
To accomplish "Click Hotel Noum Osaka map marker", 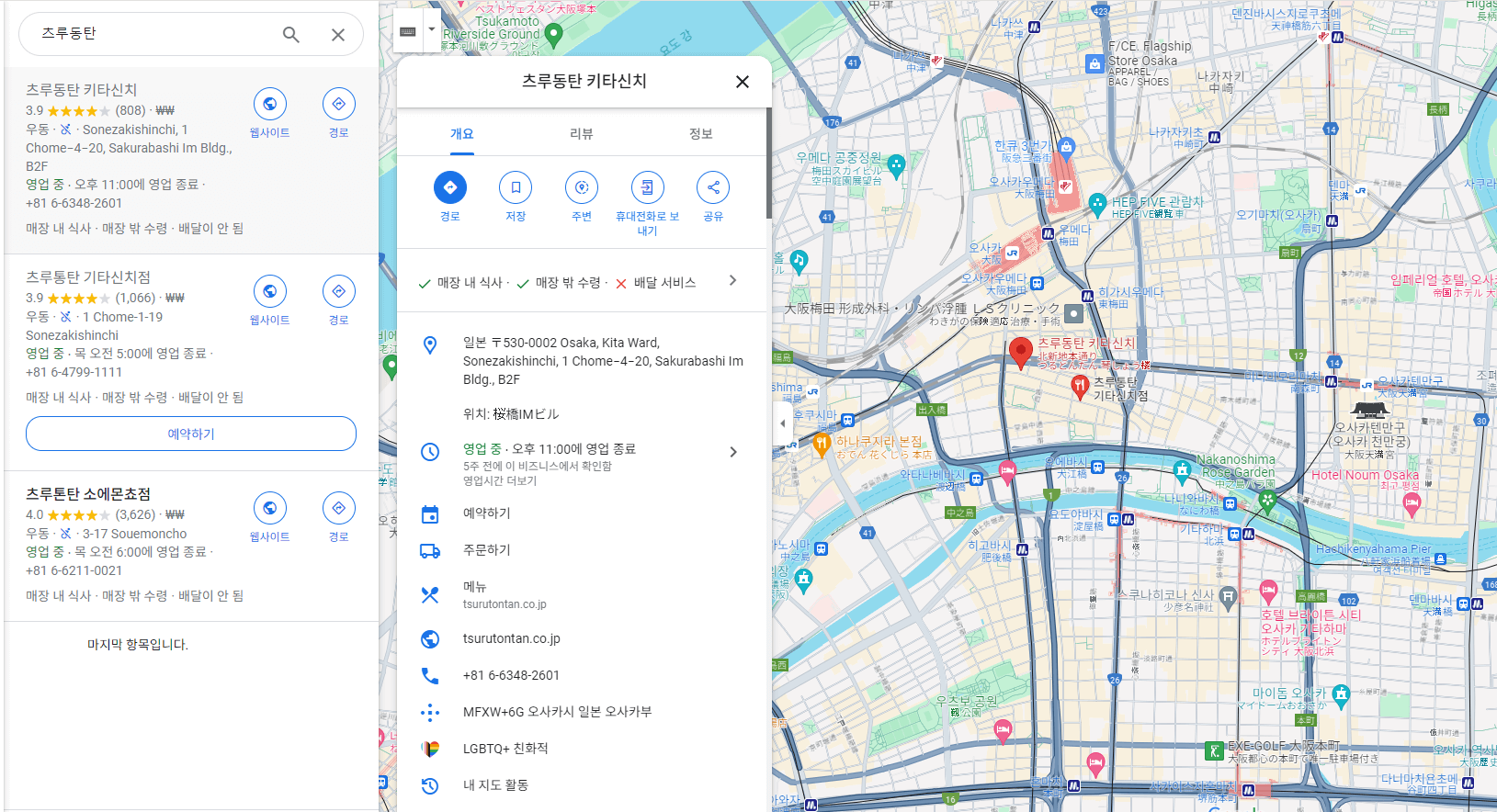I will tap(1412, 502).
